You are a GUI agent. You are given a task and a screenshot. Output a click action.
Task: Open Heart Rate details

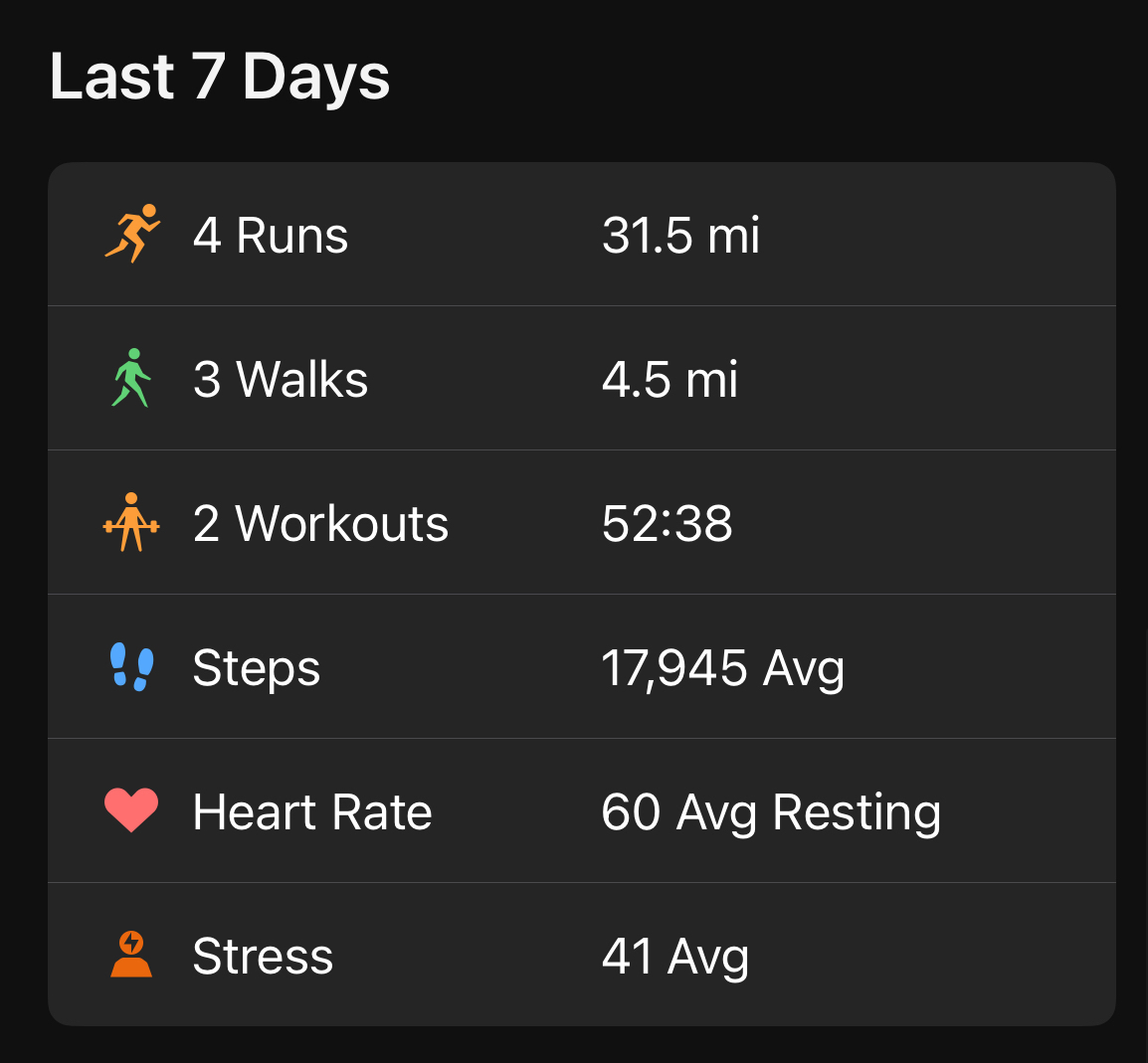pyautogui.click(x=581, y=810)
